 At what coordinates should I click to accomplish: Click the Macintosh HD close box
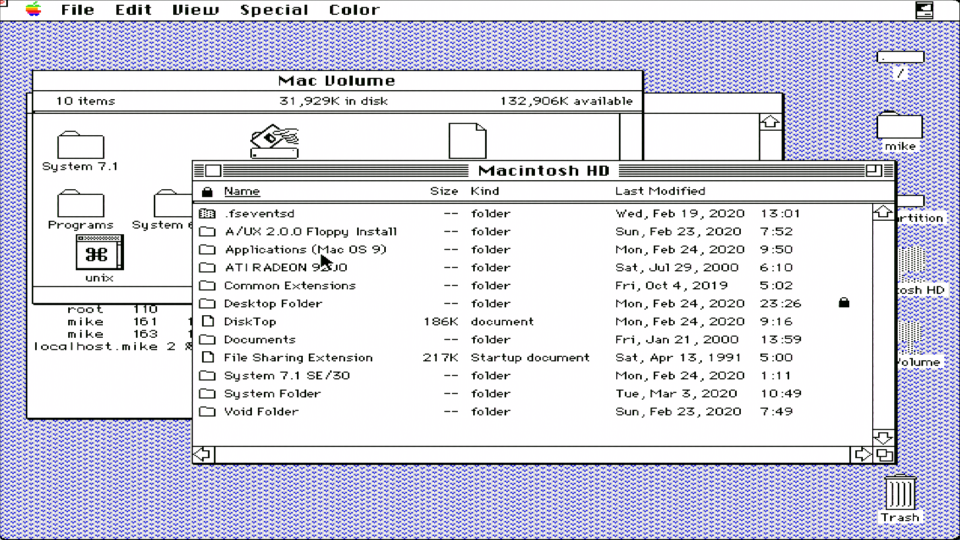pos(213,170)
